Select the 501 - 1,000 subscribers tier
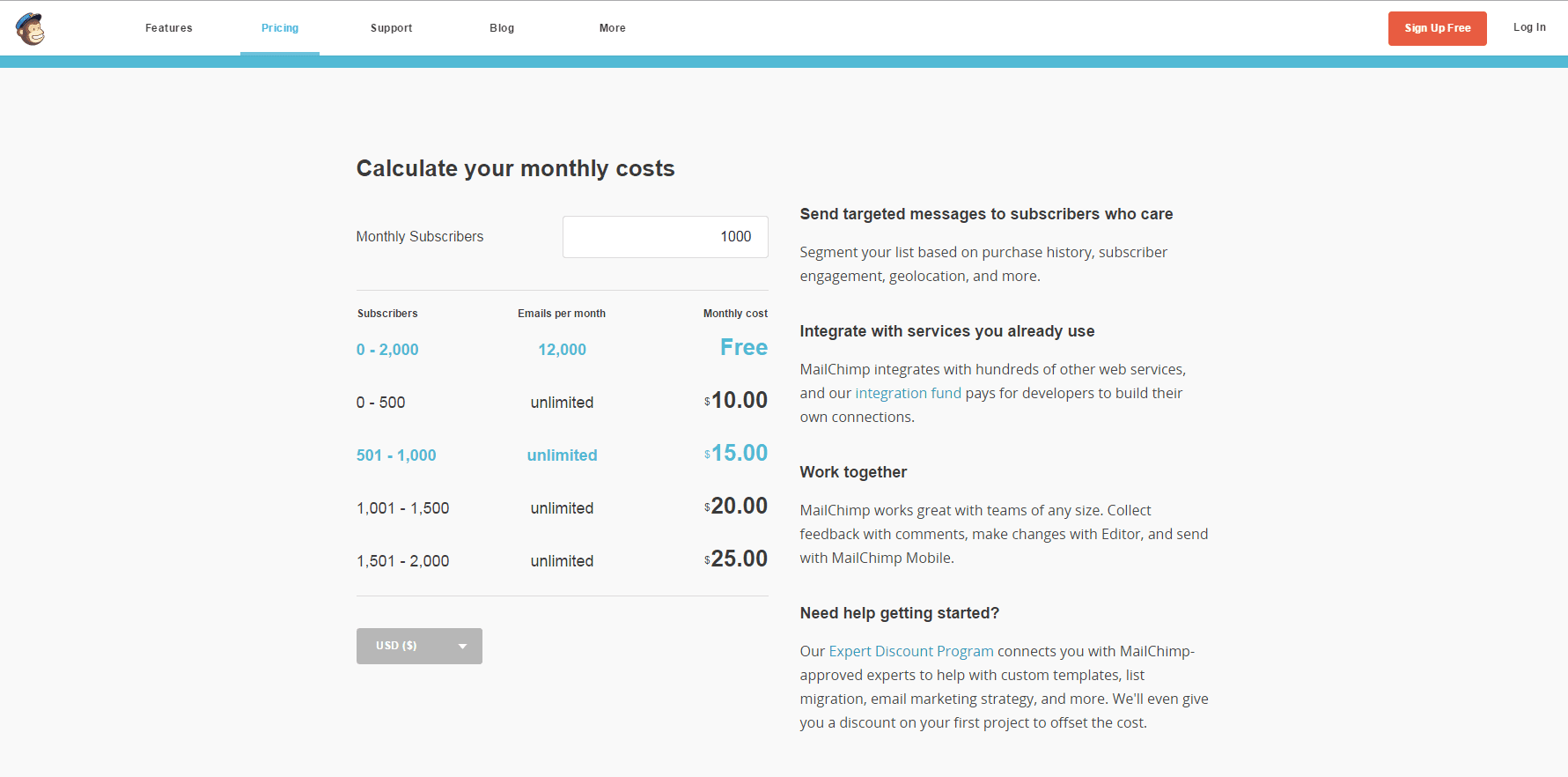The width and height of the screenshot is (1568, 777). pyautogui.click(x=396, y=455)
